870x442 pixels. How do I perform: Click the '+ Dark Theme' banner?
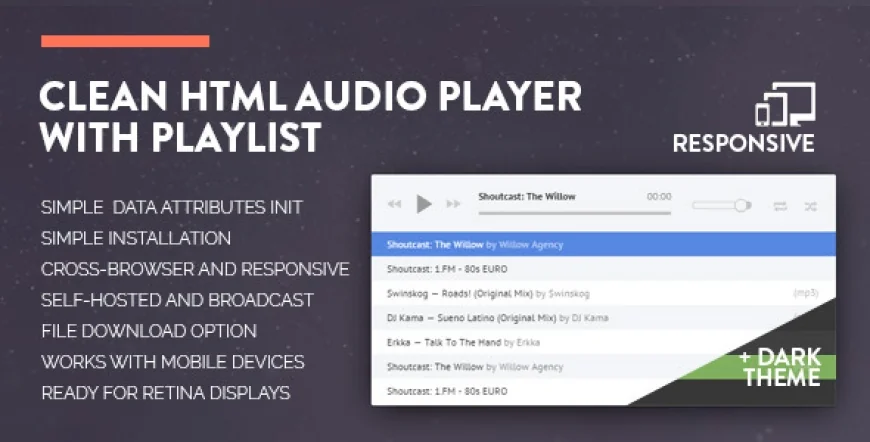(781, 367)
